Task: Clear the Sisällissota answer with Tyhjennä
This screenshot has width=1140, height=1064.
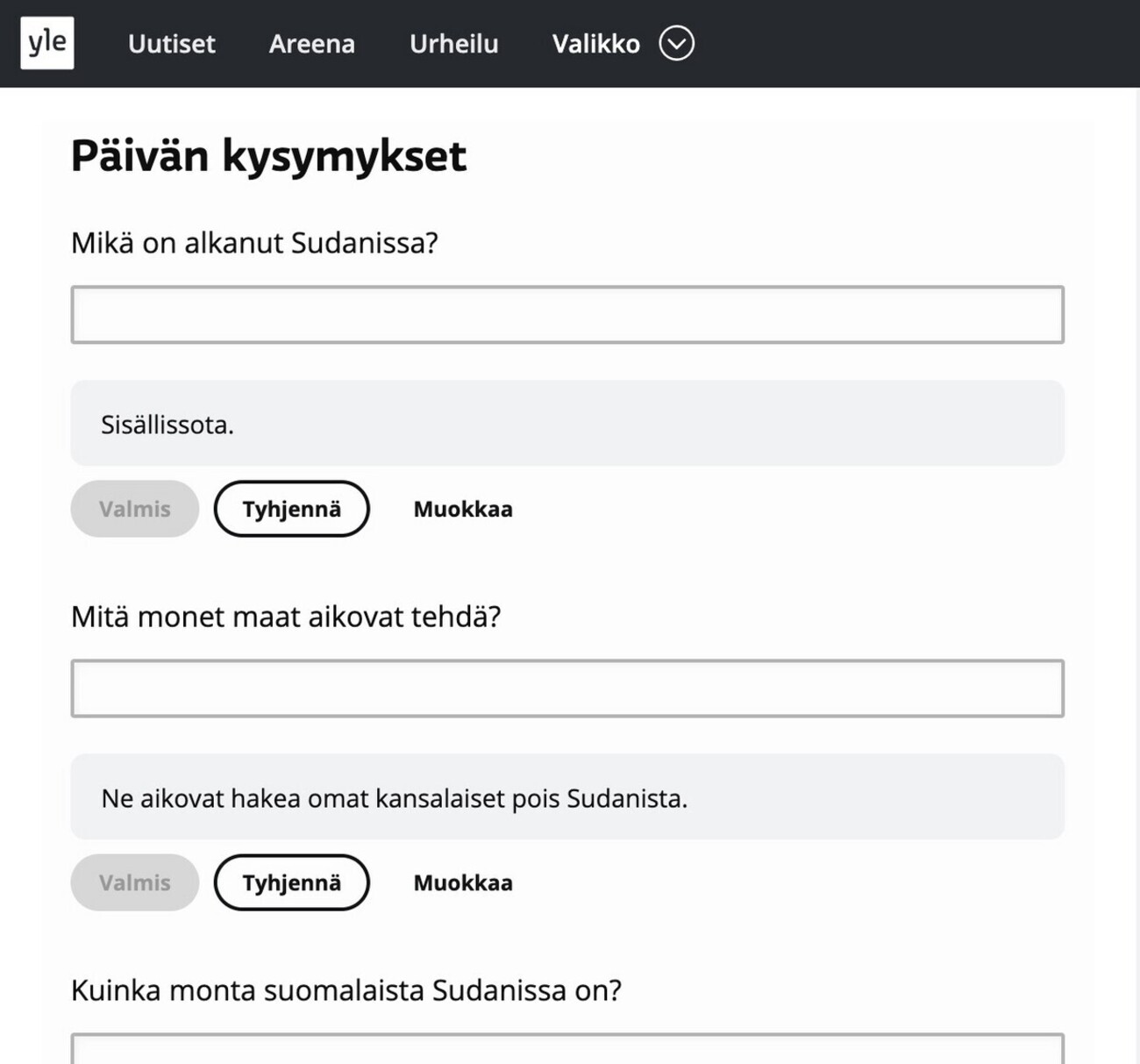Action: 292,509
